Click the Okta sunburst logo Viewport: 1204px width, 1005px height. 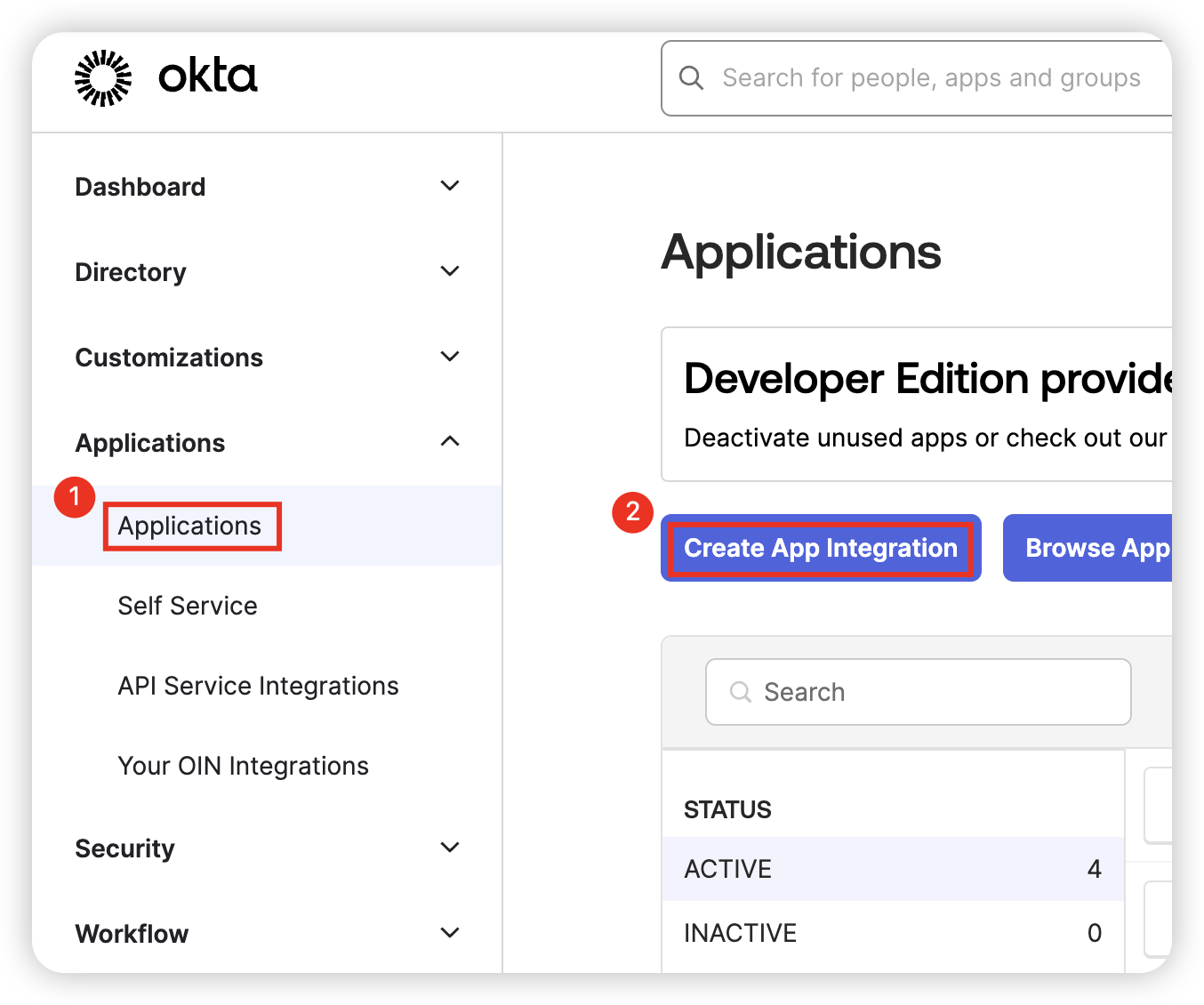(103, 78)
